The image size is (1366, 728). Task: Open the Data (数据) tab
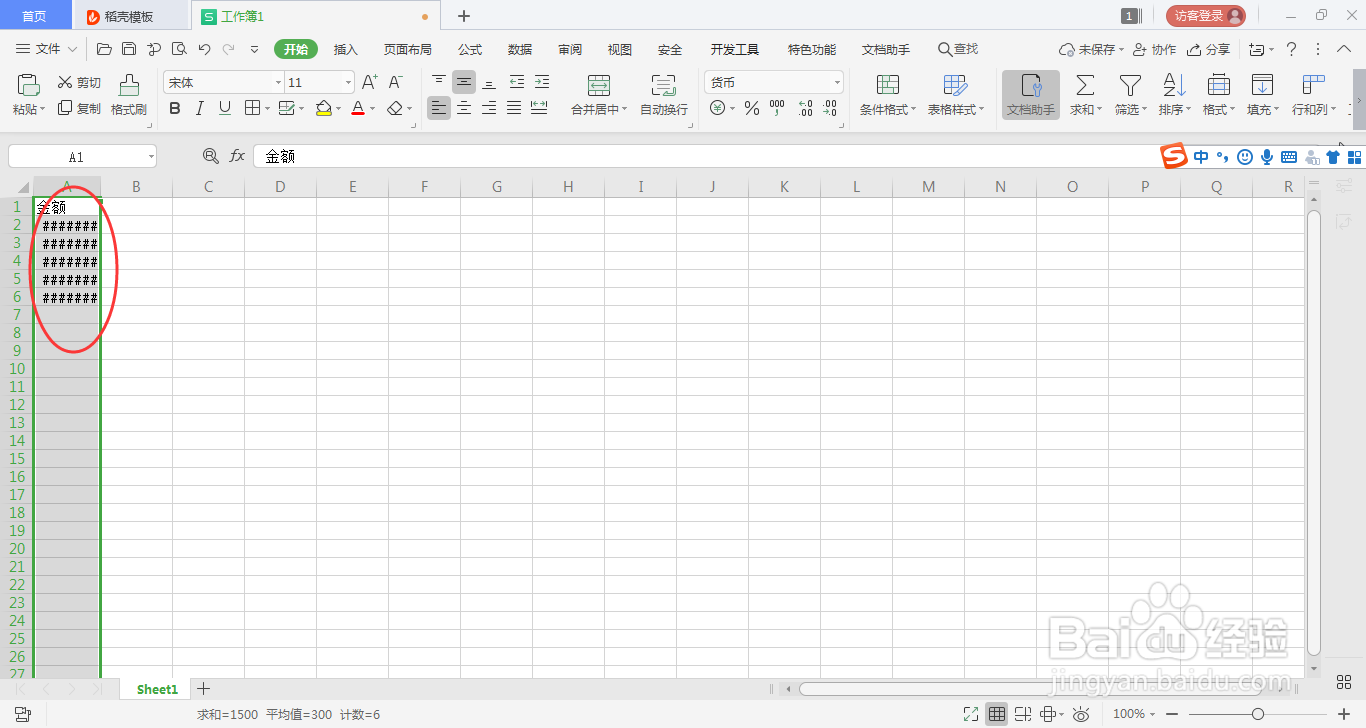[520, 49]
